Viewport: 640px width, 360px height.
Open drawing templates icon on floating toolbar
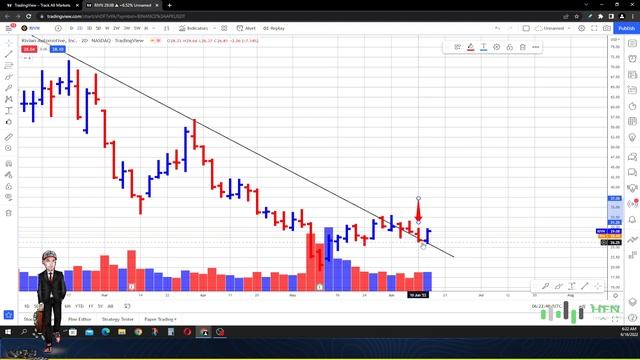458,47
